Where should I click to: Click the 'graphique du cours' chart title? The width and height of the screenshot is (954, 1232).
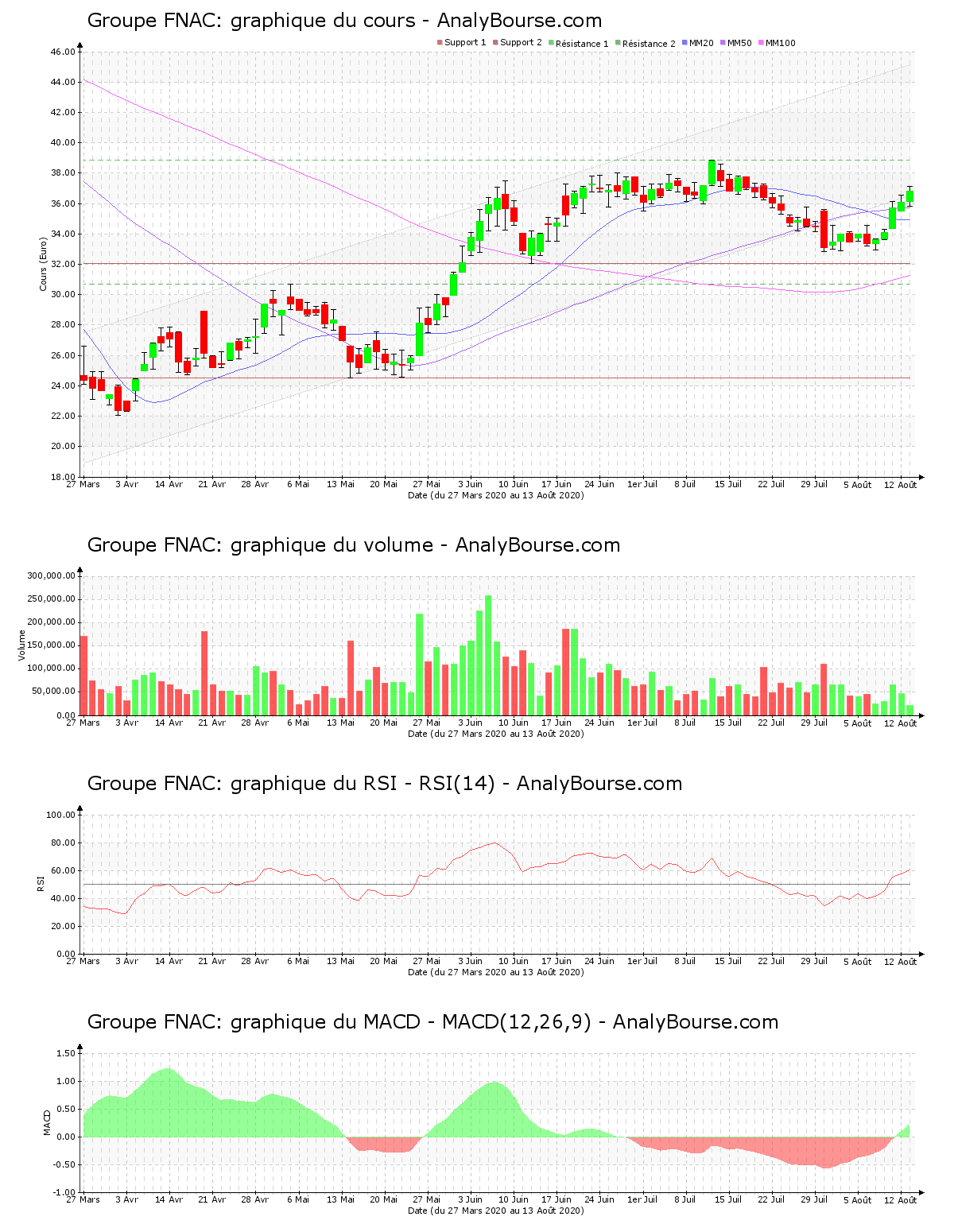click(344, 21)
